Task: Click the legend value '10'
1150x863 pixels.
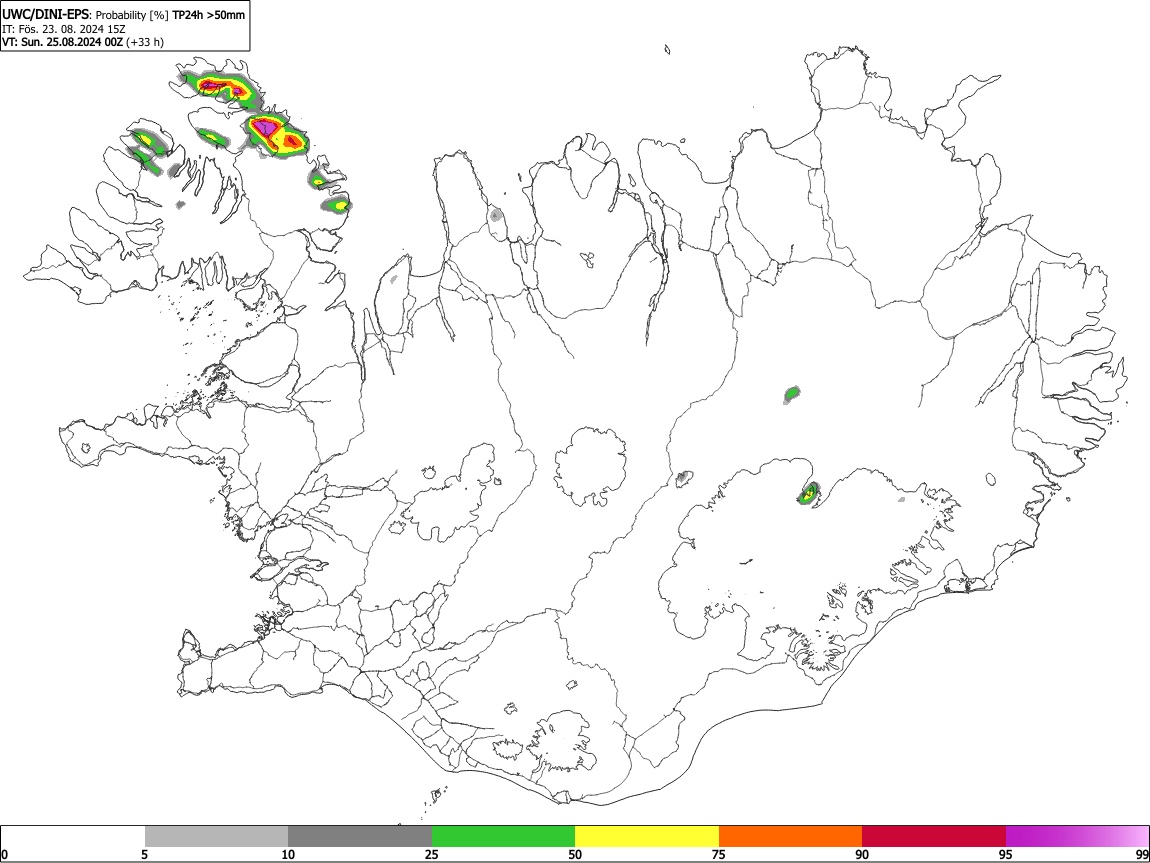Action: click(288, 854)
